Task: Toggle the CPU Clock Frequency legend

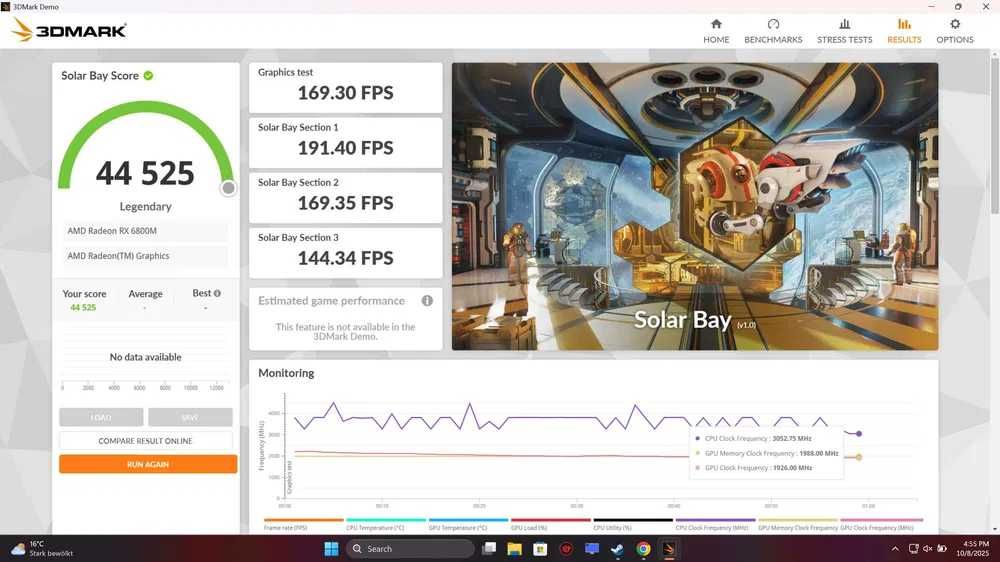Action: 715,524
